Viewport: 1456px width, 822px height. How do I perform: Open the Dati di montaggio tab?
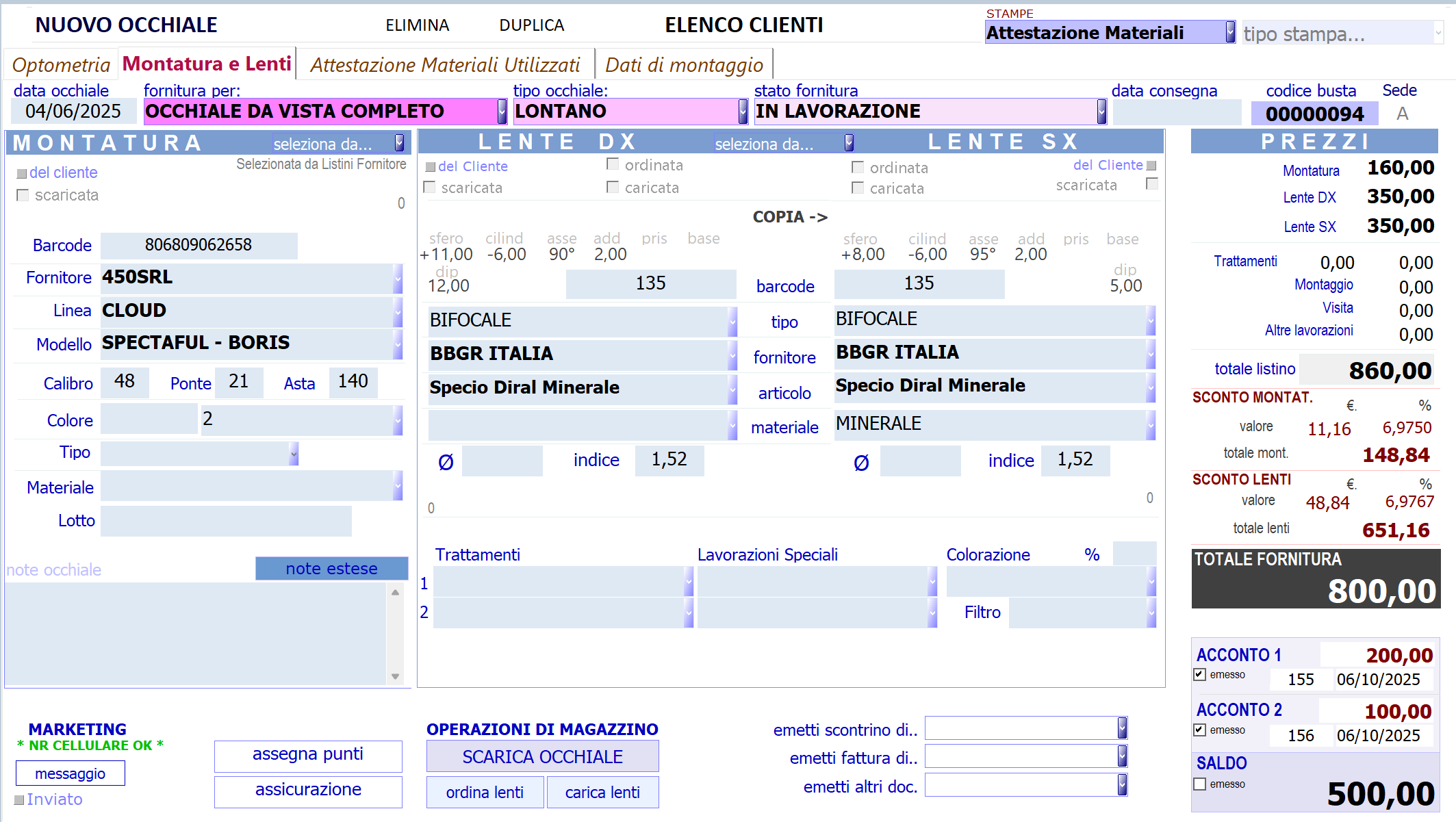[684, 65]
